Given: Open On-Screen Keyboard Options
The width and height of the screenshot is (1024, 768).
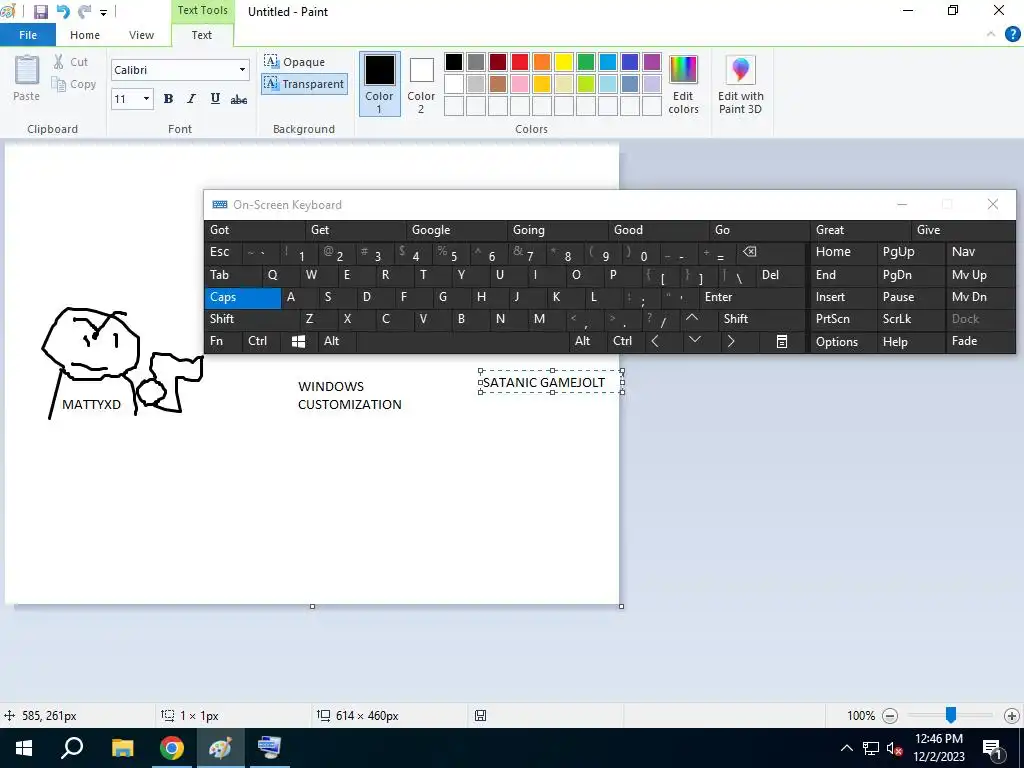Looking at the screenshot, I should click(843, 342).
